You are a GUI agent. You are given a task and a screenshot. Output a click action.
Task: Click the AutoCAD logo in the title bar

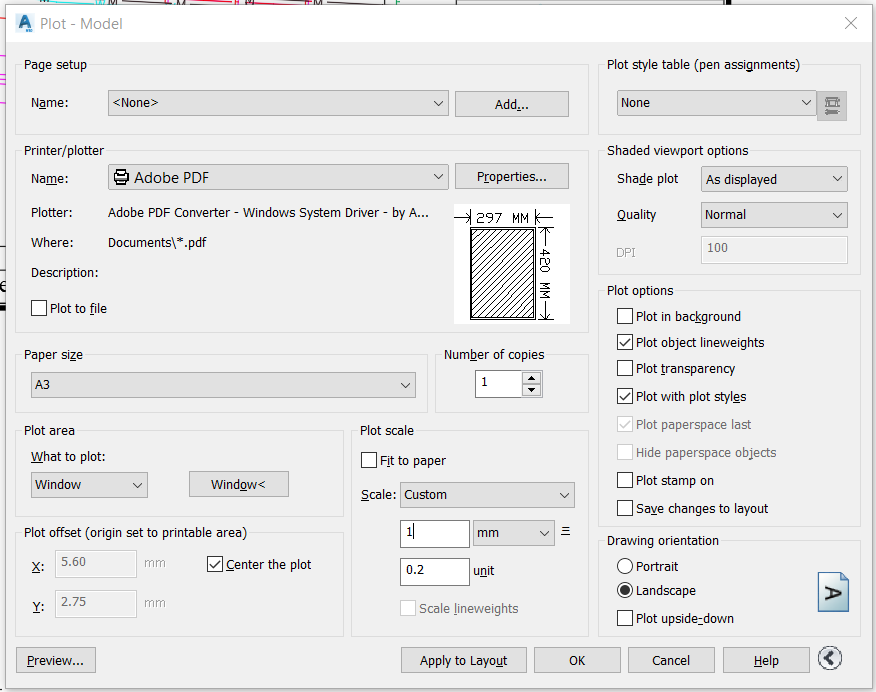(x=25, y=23)
